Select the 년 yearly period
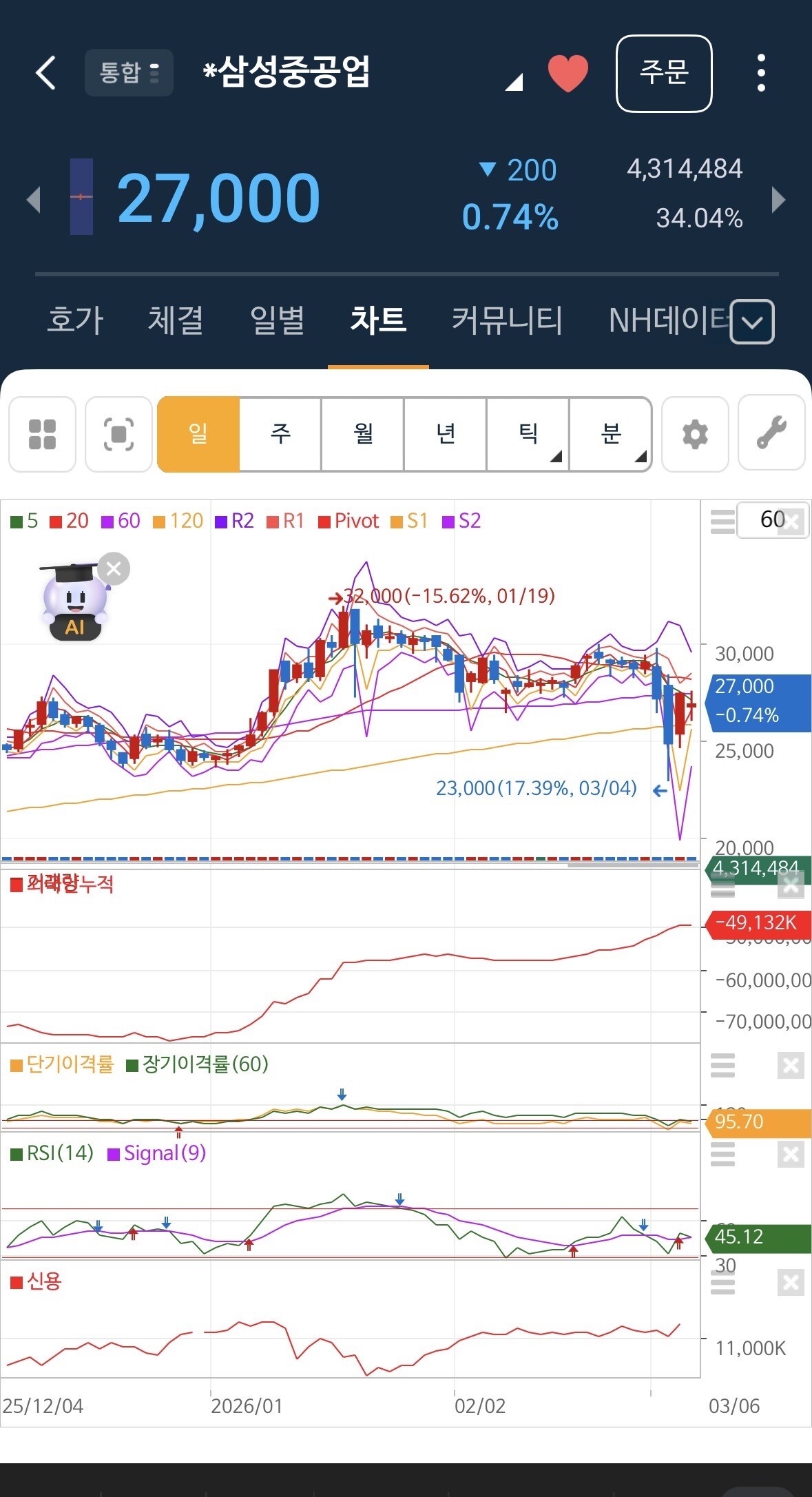 (x=446, y=434)
